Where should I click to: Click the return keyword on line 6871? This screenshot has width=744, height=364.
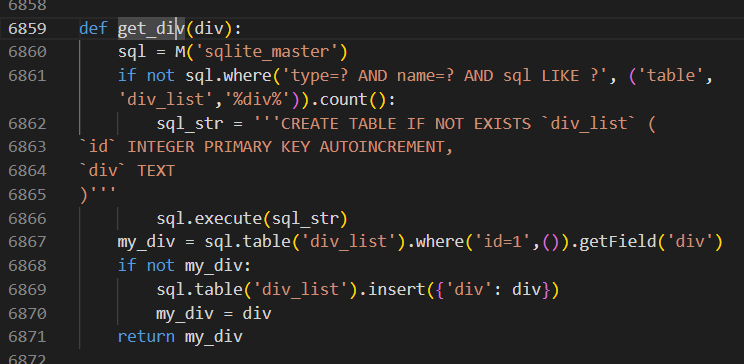point(146,336)
